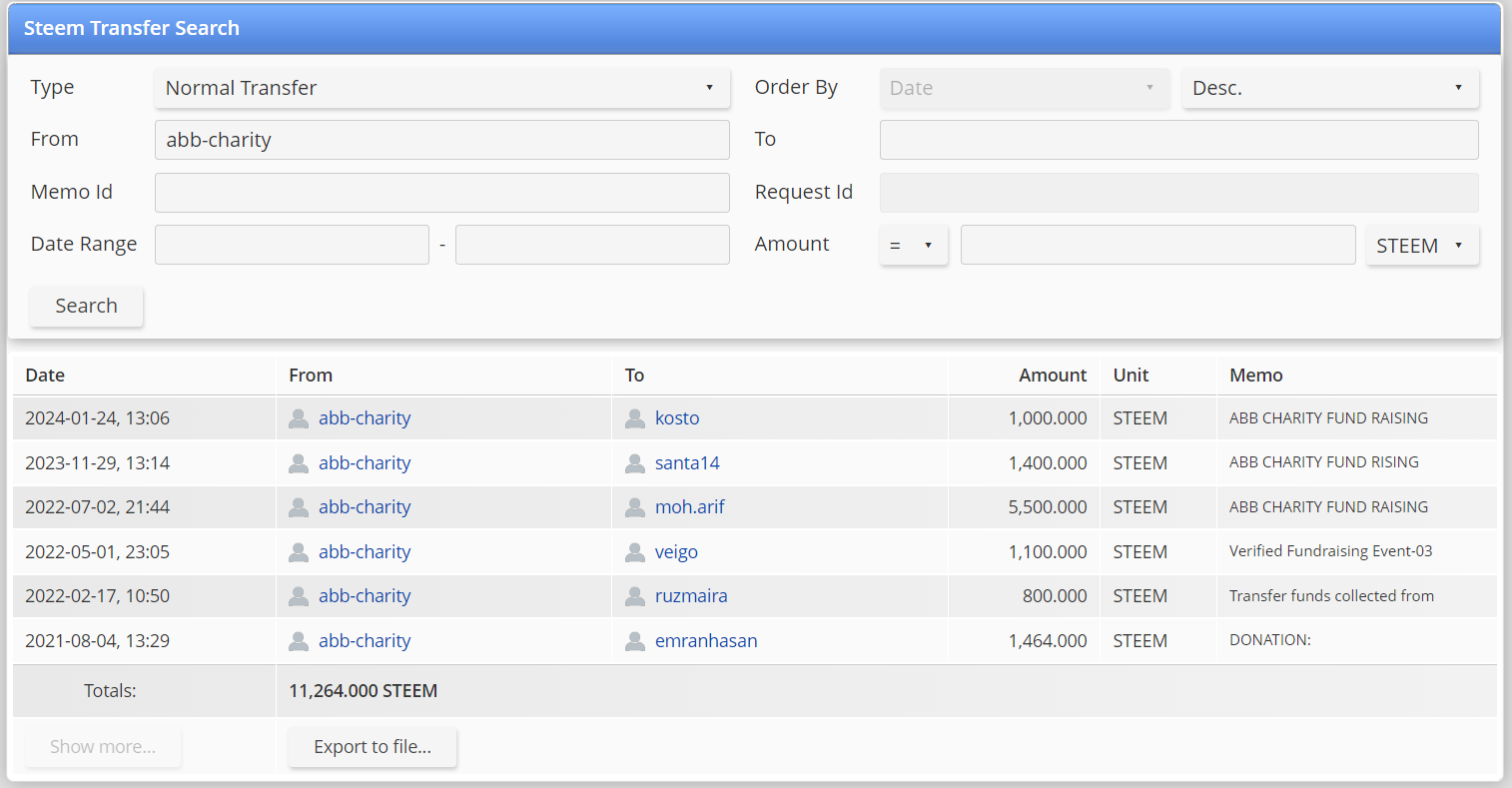Open the veigo recipient link
The height and width of the screenshot is (788, 1512).
click(x=676, y=552)
